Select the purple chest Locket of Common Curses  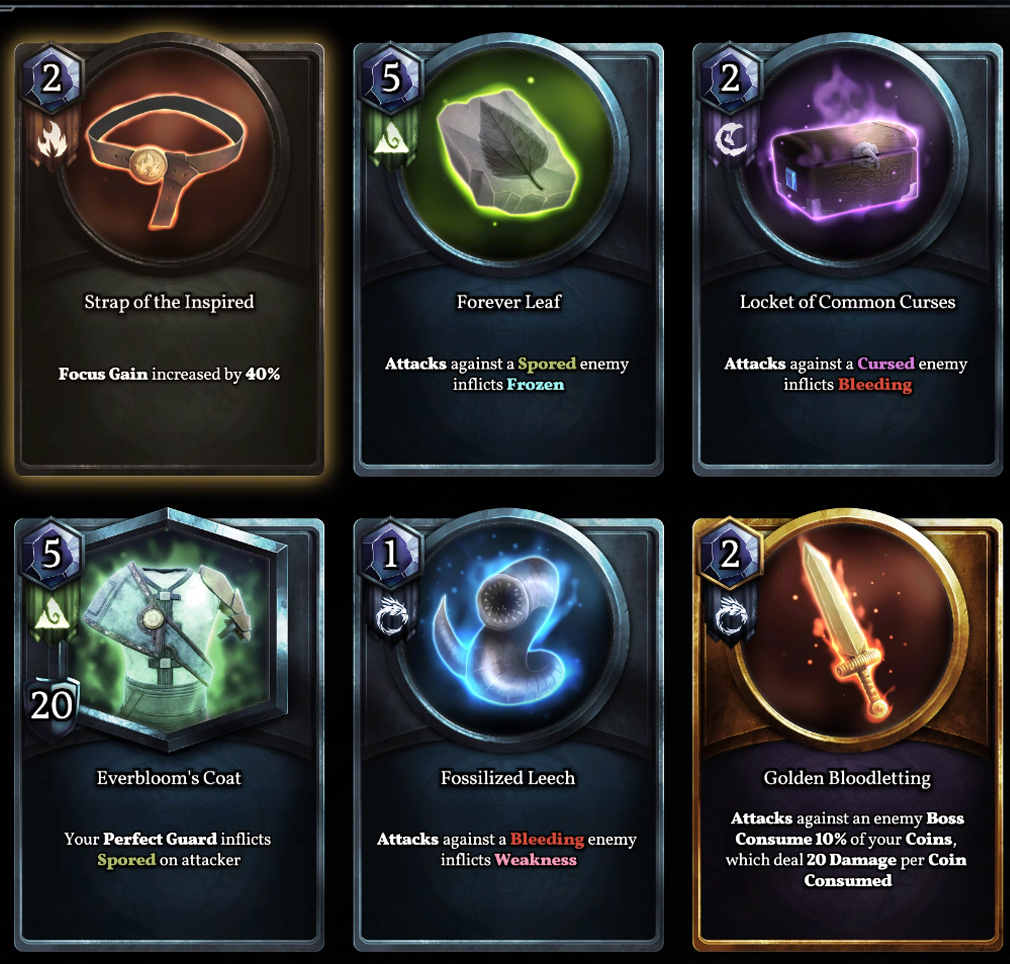pyautogui.click(x=845, y=173)
